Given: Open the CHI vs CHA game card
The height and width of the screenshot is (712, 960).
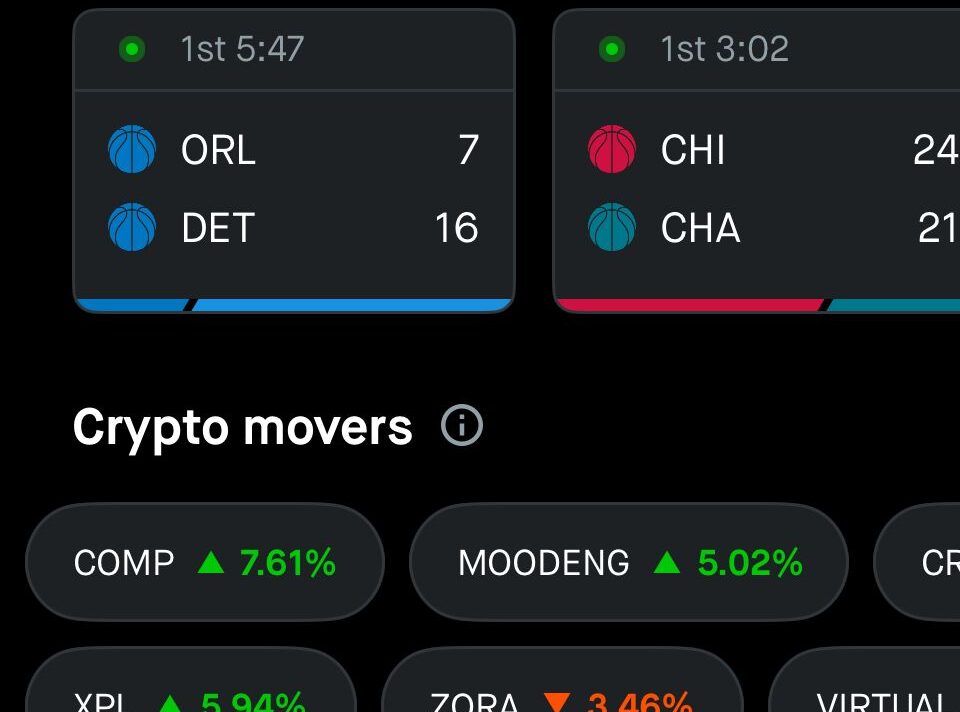Looking at the screenshot, I should [x=758, y=160].
